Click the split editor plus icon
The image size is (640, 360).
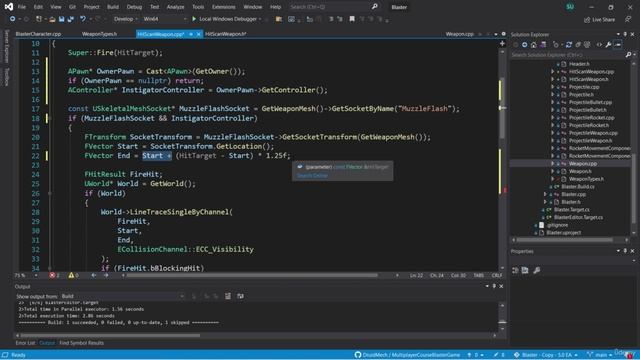pyautogui.click(x=502, y=43)
